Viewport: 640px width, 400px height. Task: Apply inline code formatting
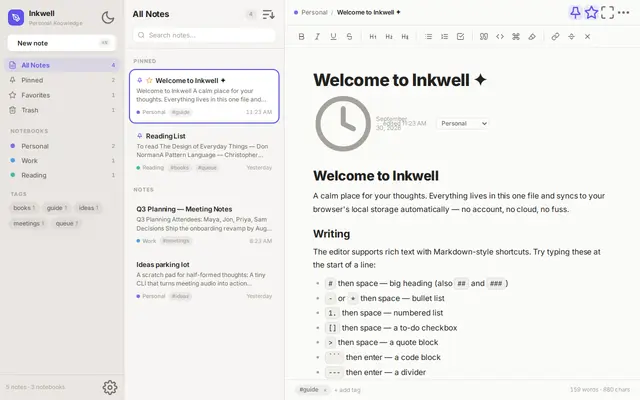pyautogui.click(x=500, y=37)
